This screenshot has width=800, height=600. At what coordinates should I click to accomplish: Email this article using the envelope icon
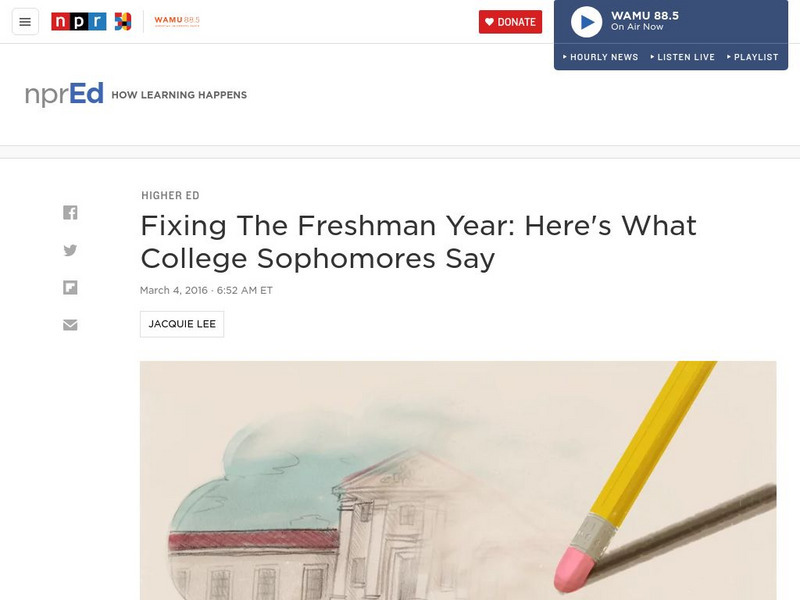click(70, 325)
